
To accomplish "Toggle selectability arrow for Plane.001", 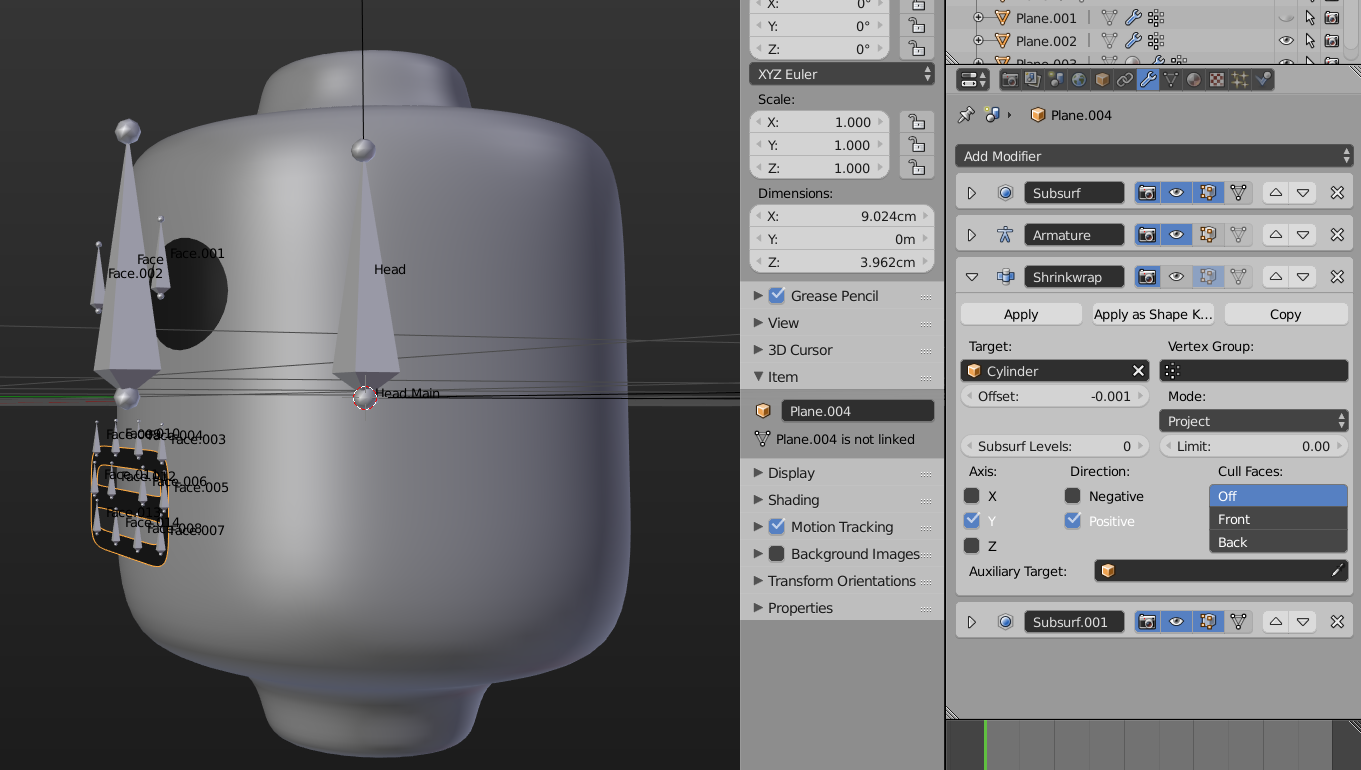I will click(x=1310, y=18).
